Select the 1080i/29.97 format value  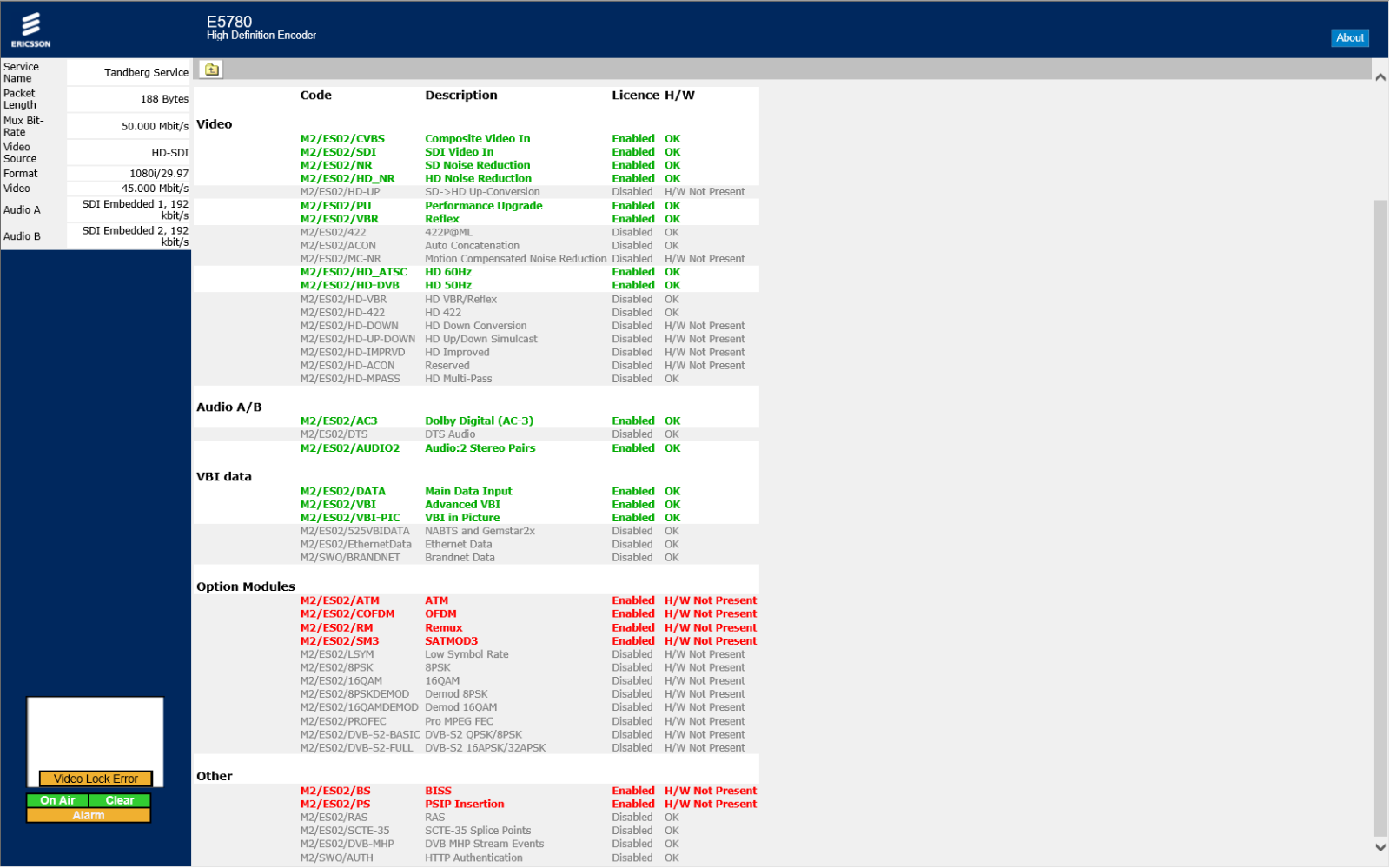coord(159,174)
